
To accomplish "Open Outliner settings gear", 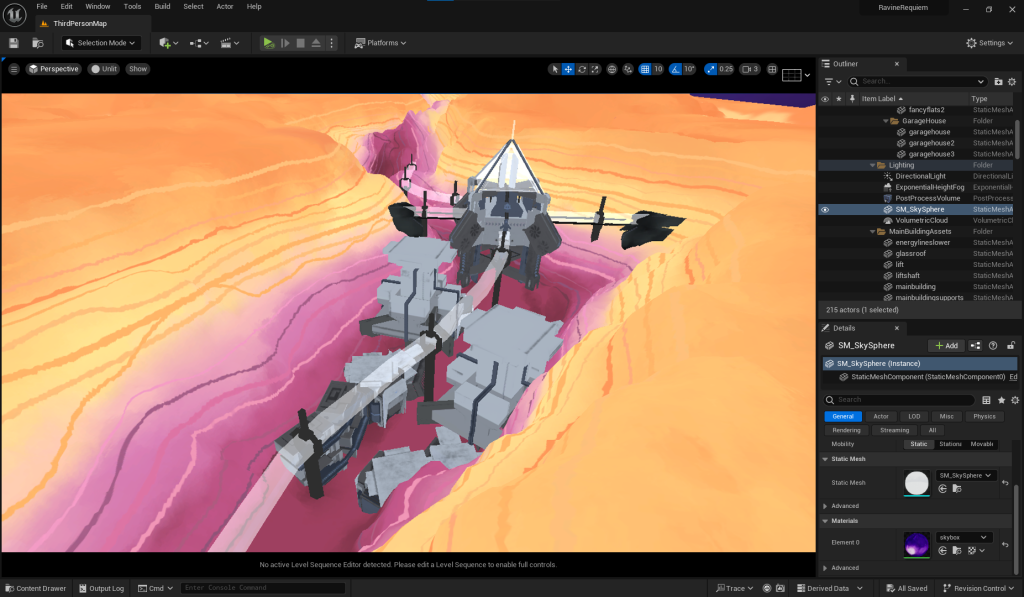I will [x=1012, y=82].
